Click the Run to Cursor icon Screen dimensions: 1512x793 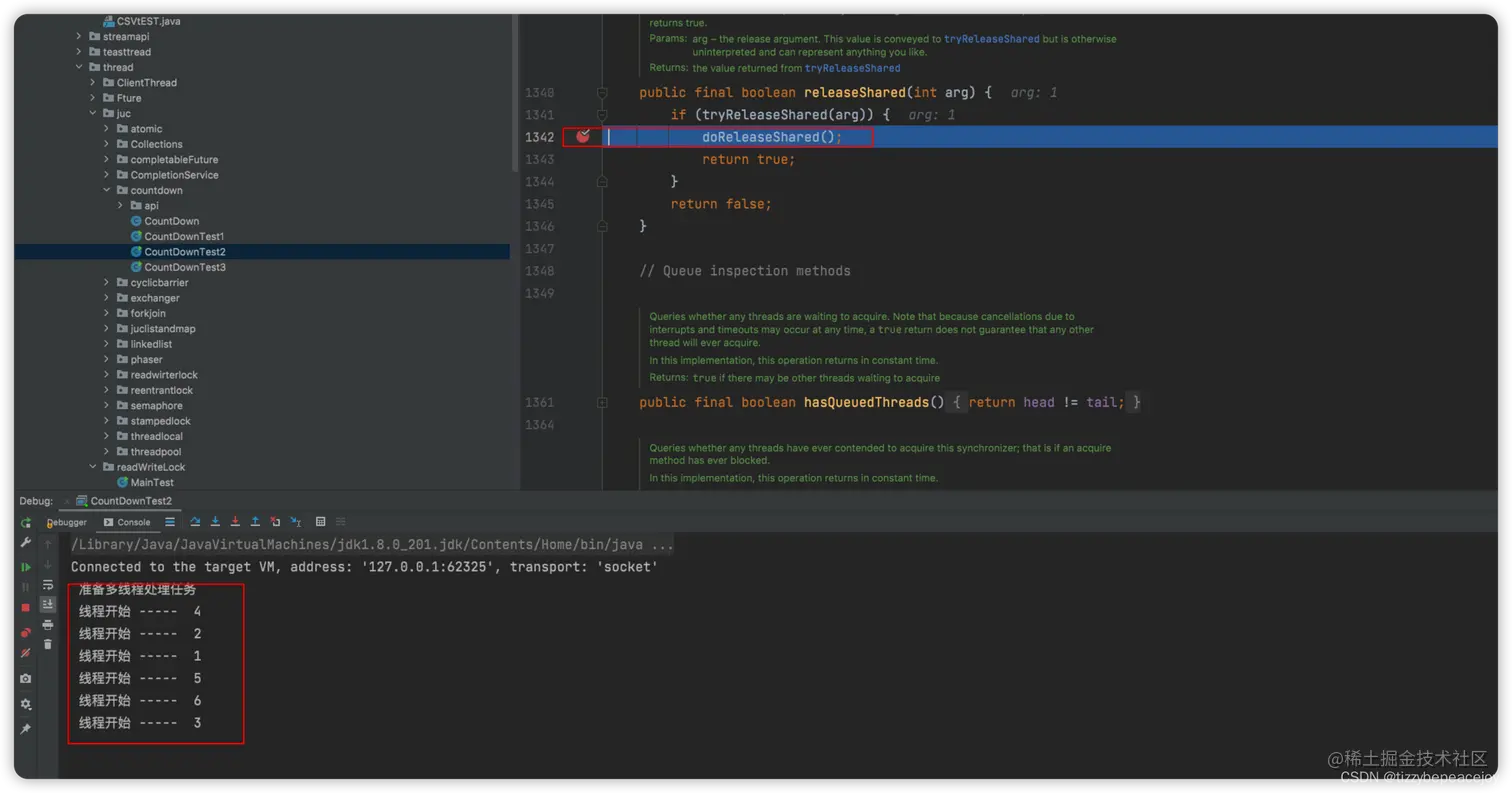click(x=296, y=522)
